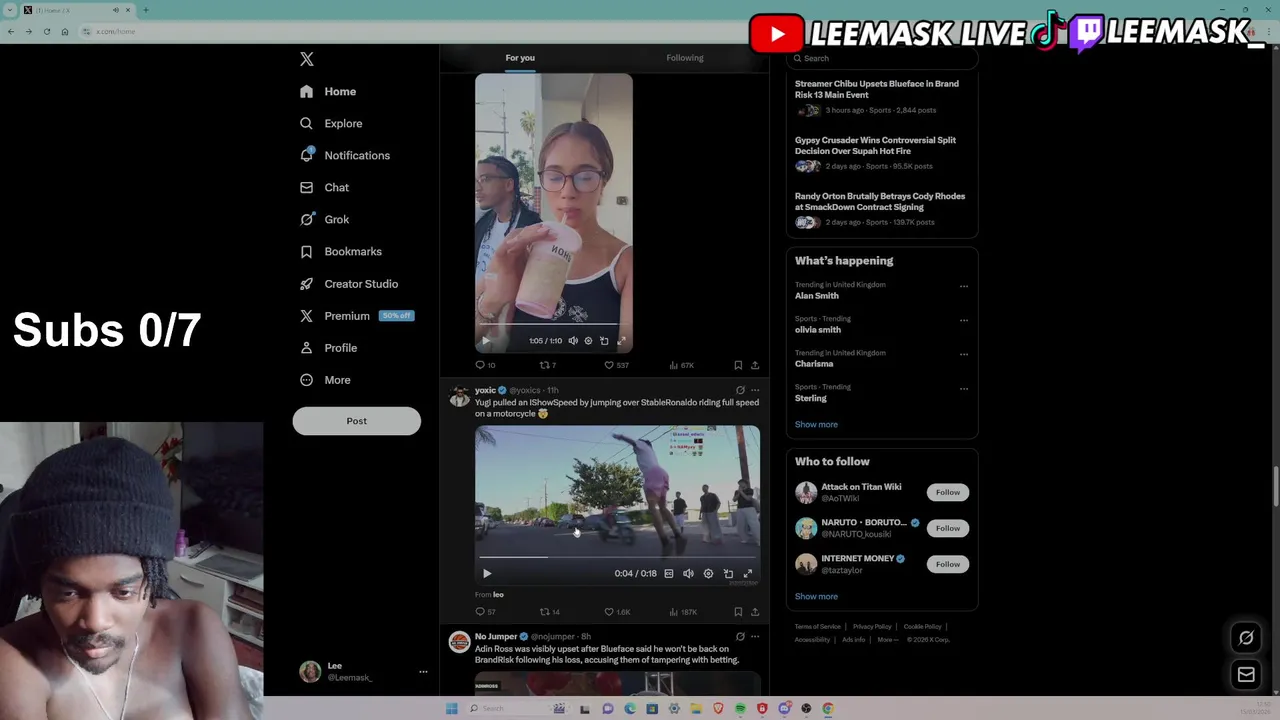1280x720 pixels.
Task: Follow INTERNET MONEY account
Action: [x=948, y=564]
